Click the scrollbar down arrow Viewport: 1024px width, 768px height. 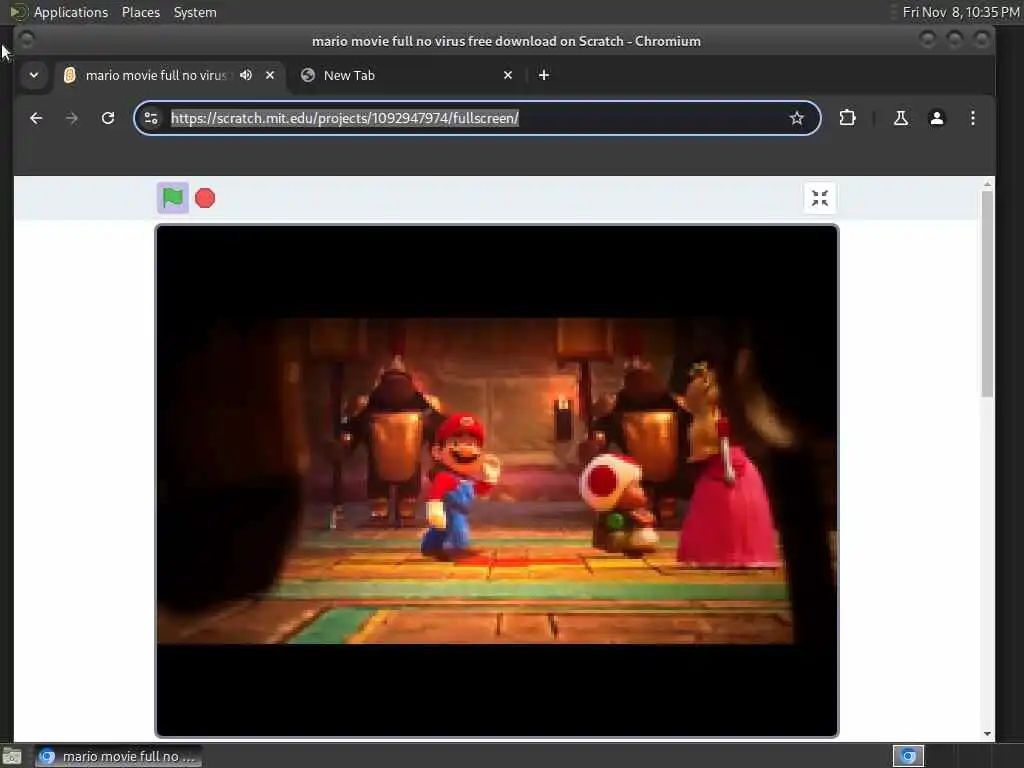pos(987,734)
